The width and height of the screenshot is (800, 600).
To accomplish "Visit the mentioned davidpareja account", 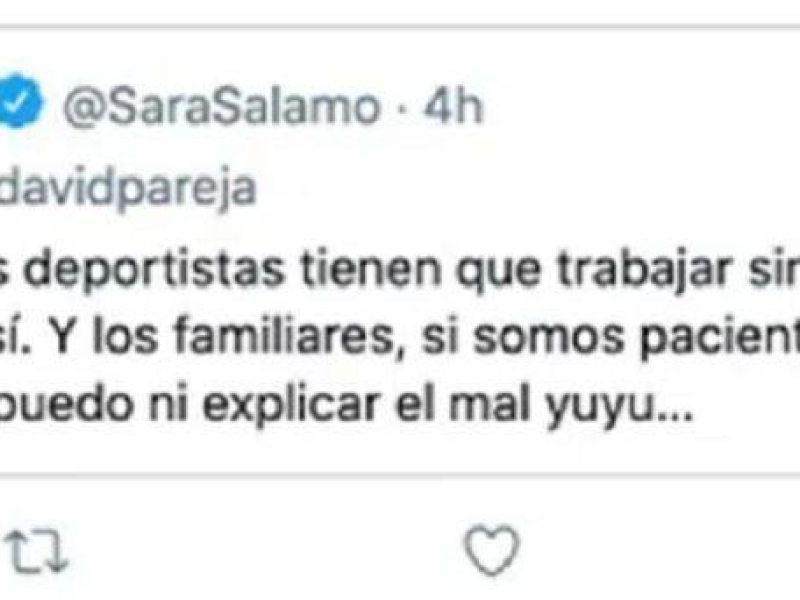I will pyautogui.click(x=128, y=189).
